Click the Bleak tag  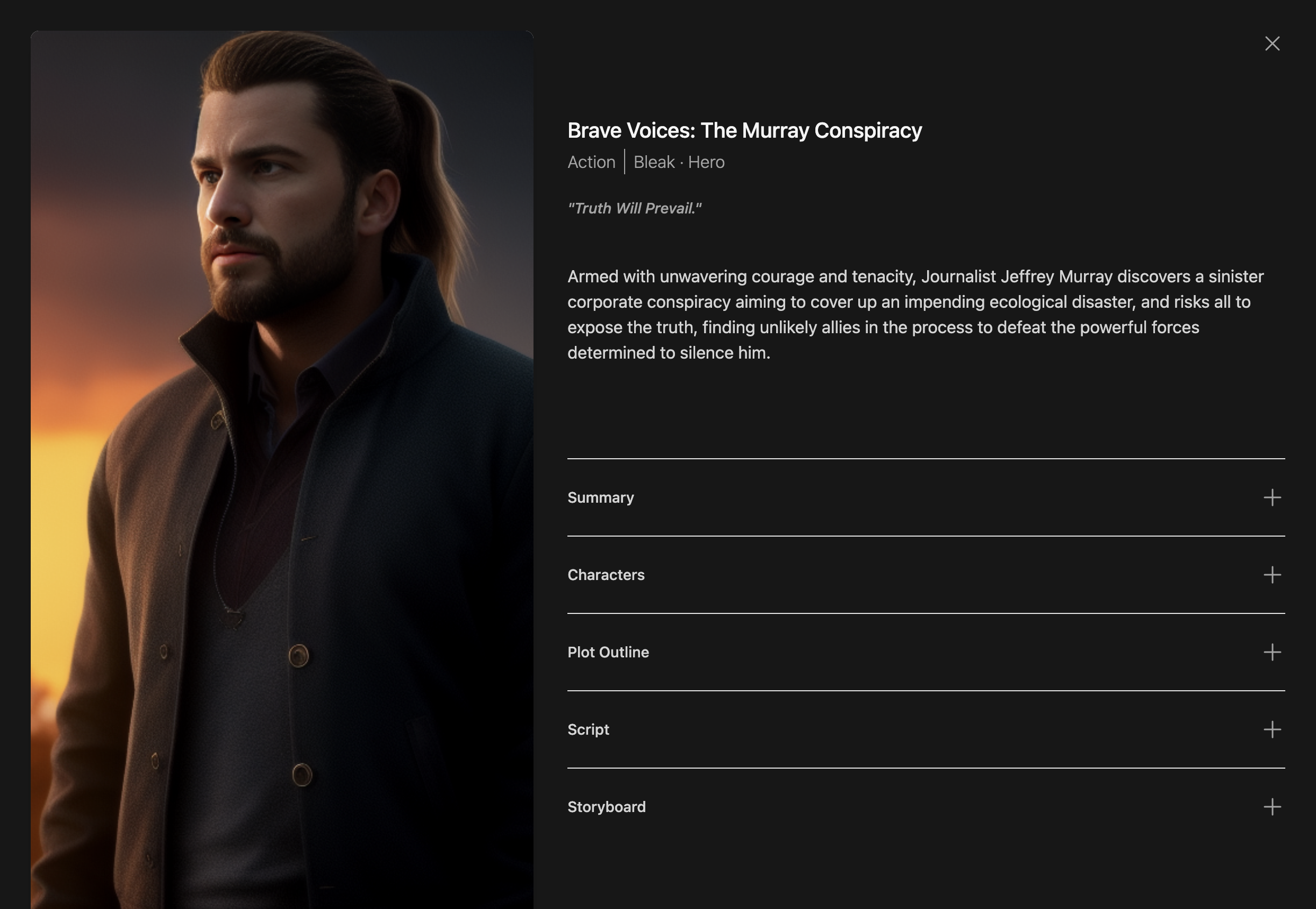(x=654, y=162)
